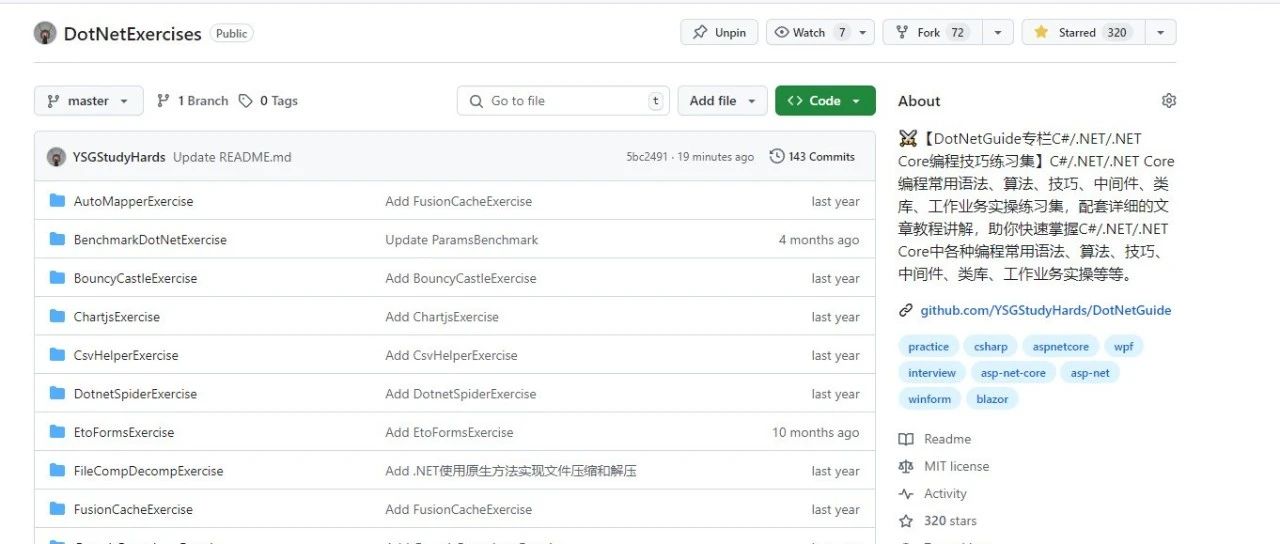
Task: Select the aspnetcore topic tag
Action: (1061, 347)
